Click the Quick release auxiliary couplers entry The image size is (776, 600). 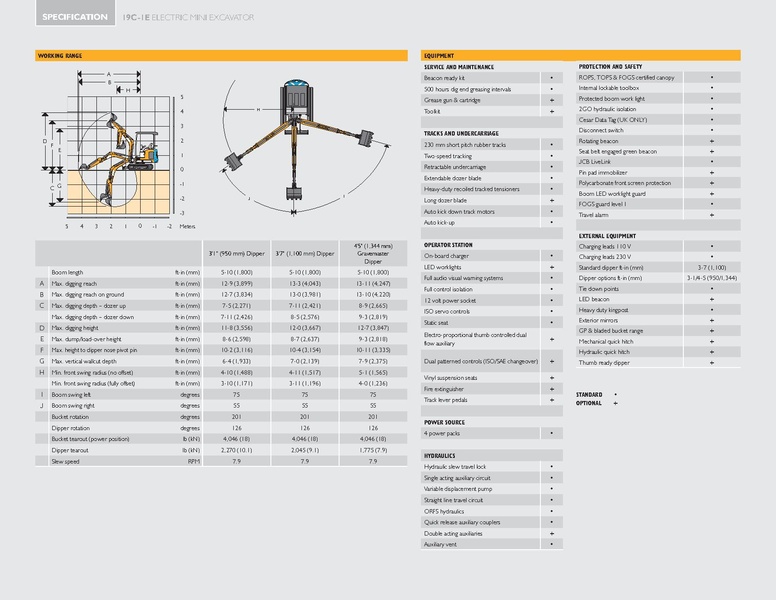click(462, 522)
